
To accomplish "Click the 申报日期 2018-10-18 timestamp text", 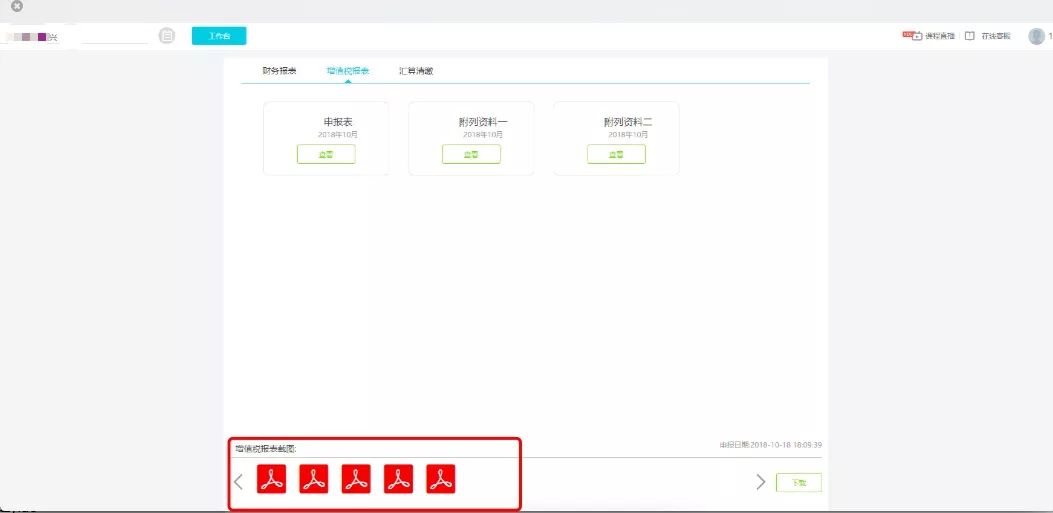I will click(771, 445).
